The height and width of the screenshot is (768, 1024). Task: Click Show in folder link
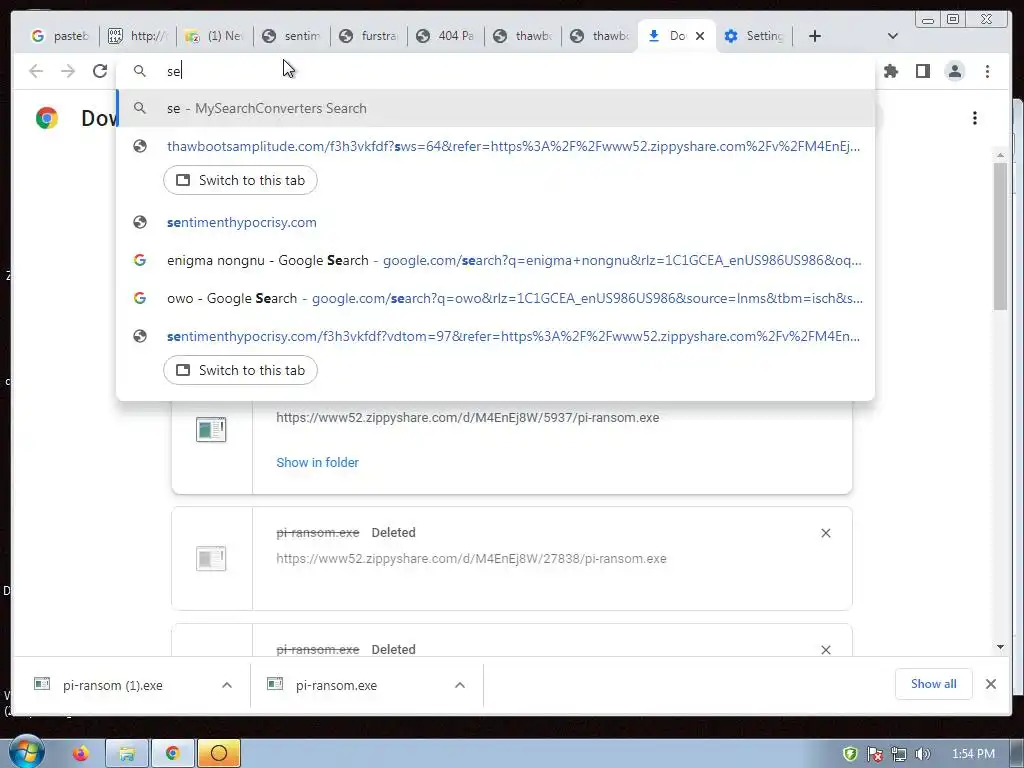tap(317, 462)
